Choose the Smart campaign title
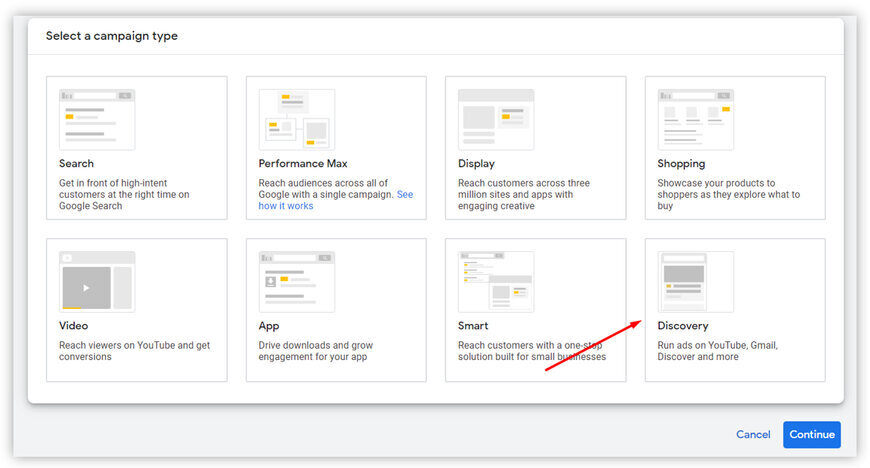 pos(473,325)
